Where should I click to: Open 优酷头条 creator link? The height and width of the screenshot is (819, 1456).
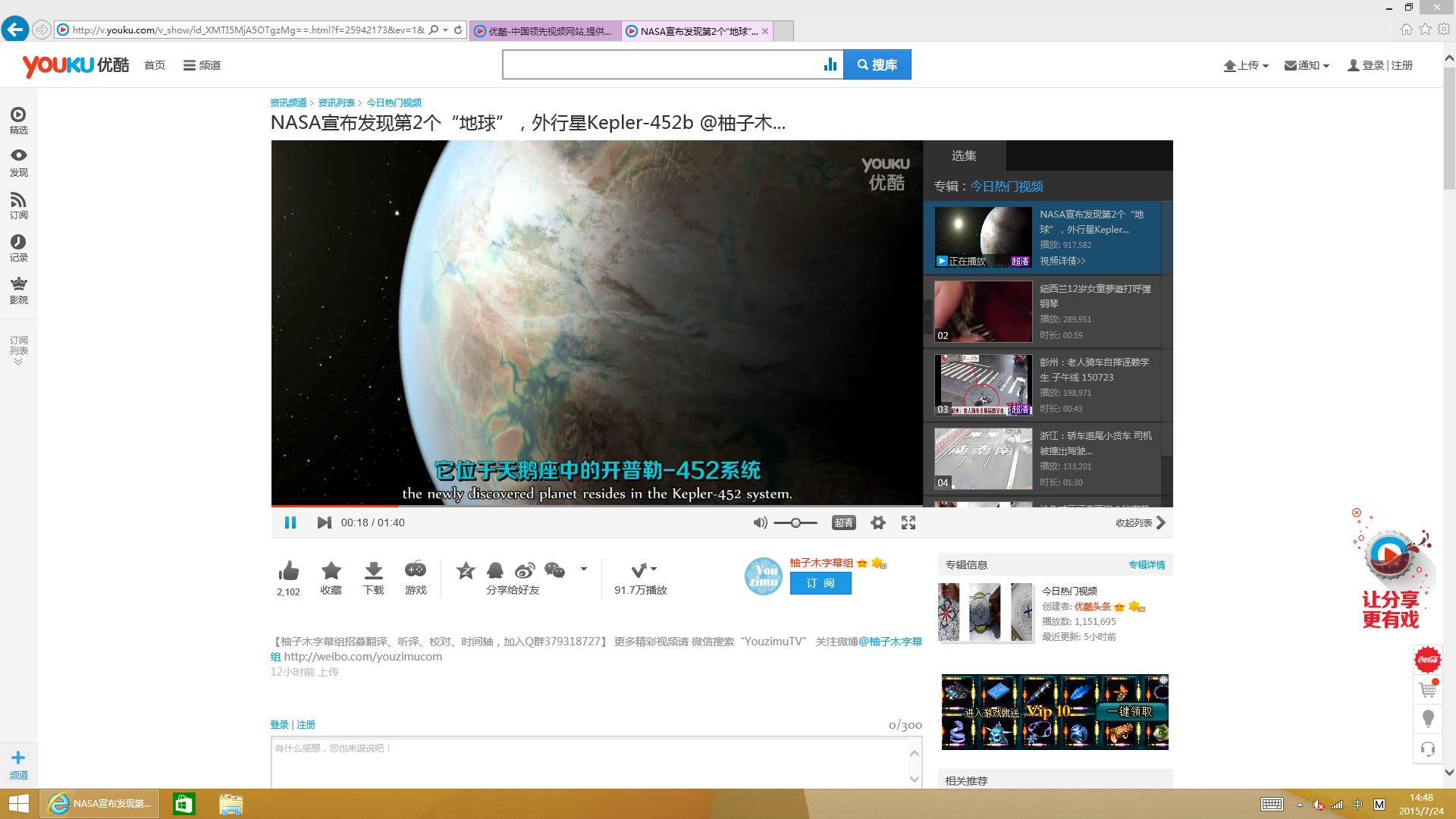1092,607
